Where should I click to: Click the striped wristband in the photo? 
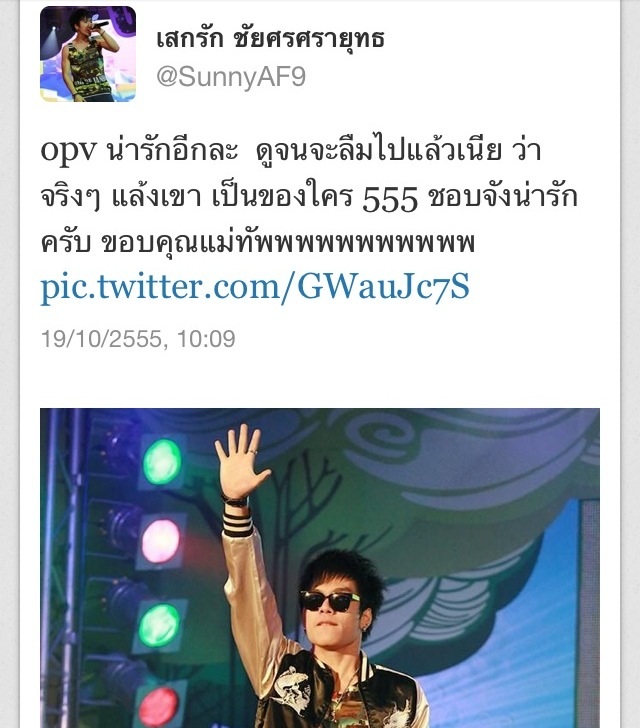pyautogui.click(x=237, y=524)
